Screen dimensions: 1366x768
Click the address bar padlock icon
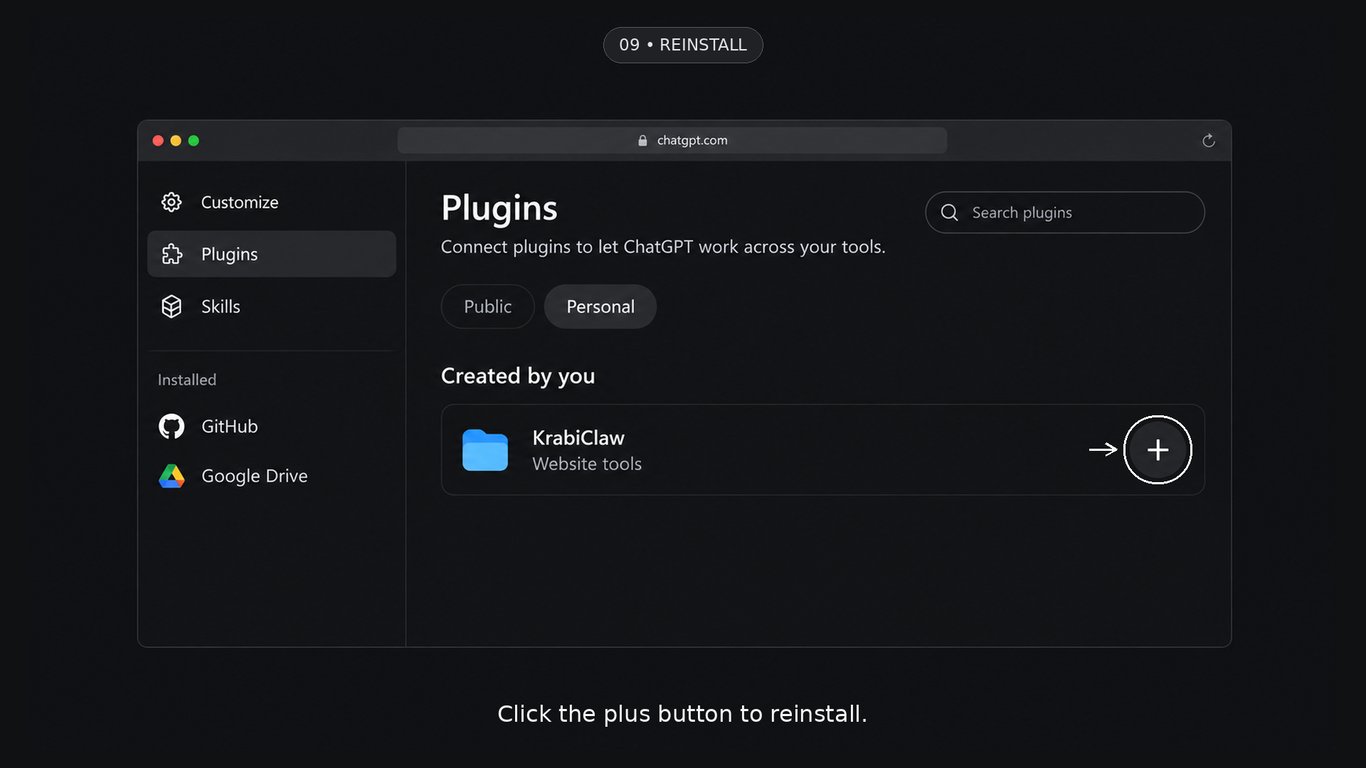[643, 141]
